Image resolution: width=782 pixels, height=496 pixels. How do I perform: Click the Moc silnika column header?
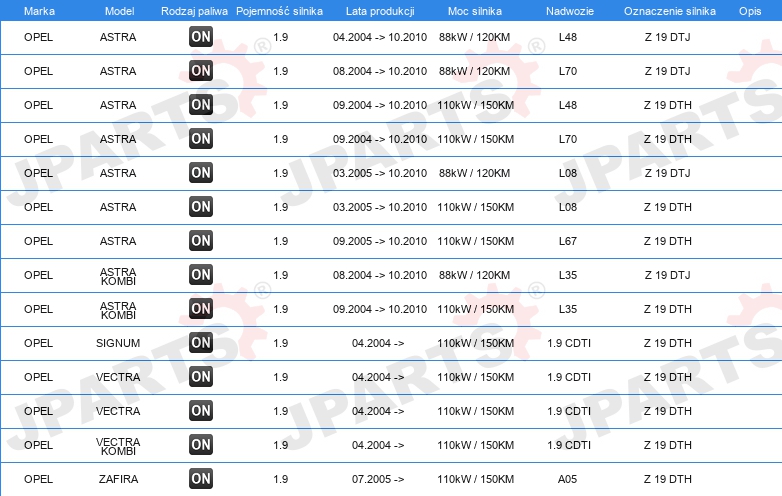pyautogui.click(x=475, y=11)
